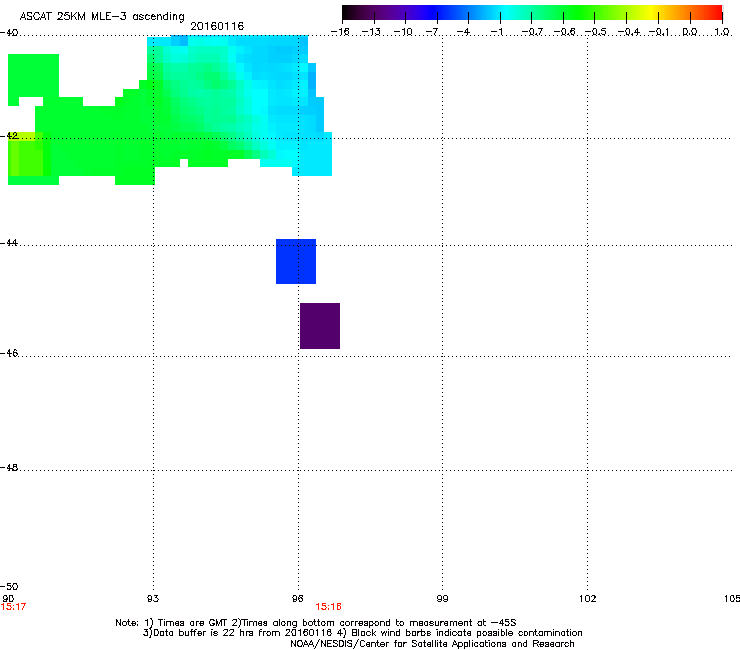Viewport: 740px width, 650px height.
Task: Click the -16 color bar label
Action: tap(340, 32)
